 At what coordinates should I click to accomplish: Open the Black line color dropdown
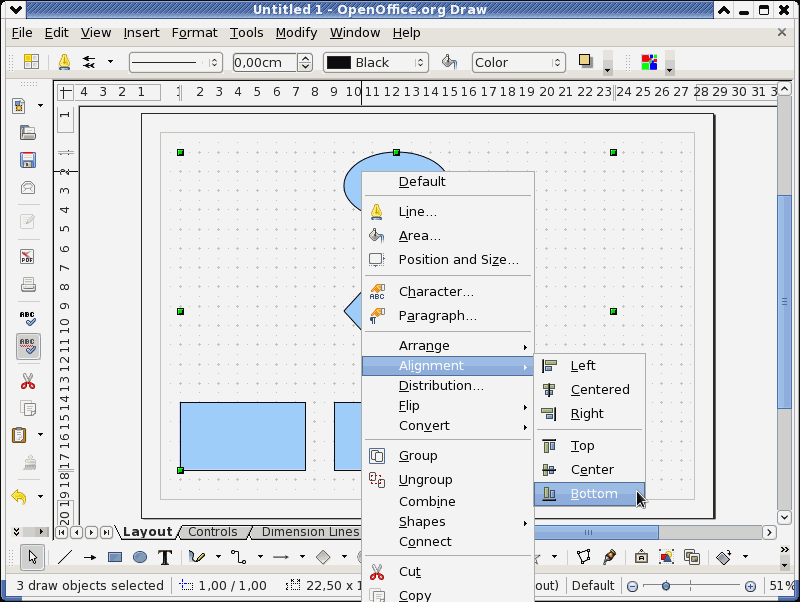tap(376, 62)
